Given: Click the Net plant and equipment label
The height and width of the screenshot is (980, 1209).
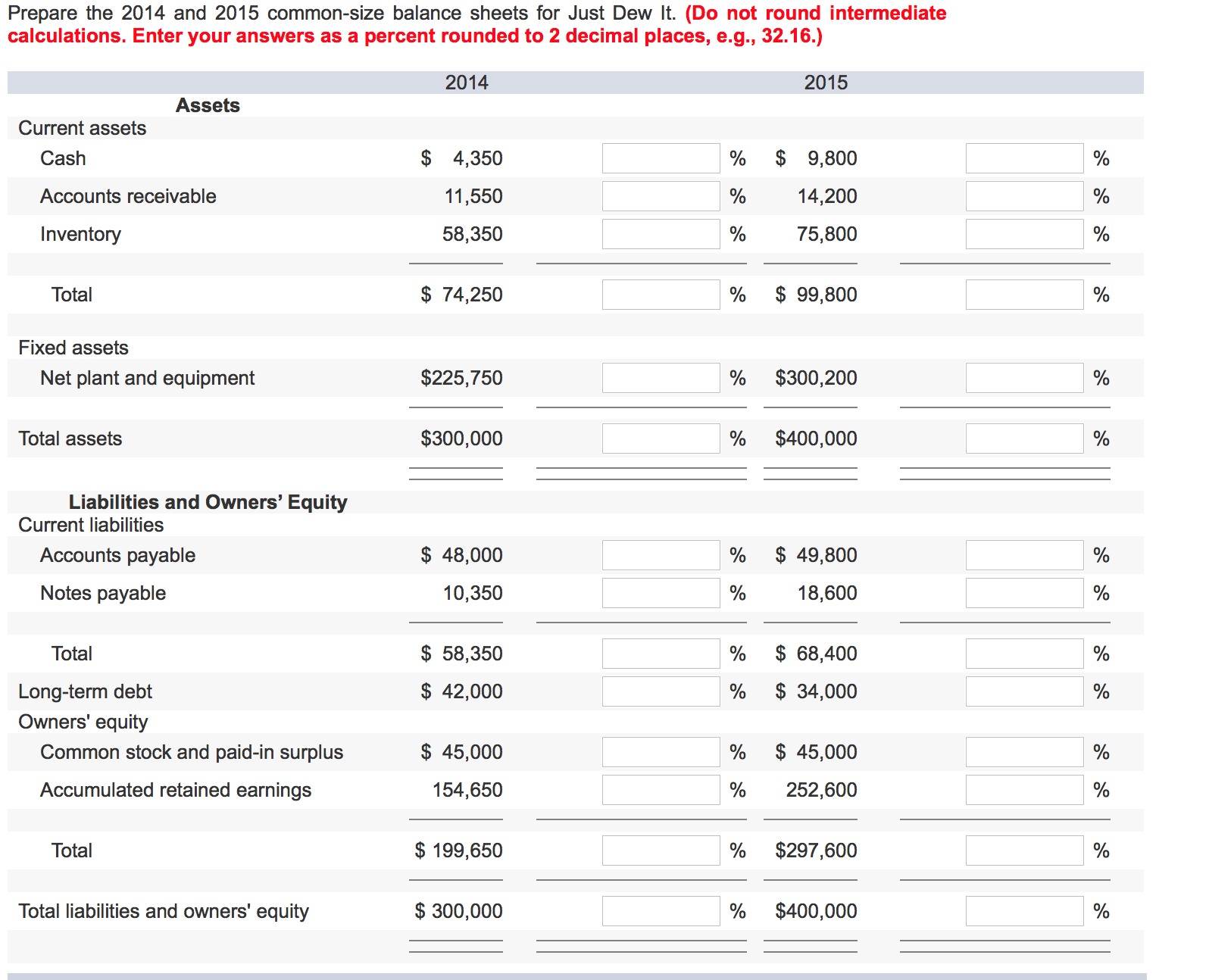Looking at the screenshot, I should 148,378.
